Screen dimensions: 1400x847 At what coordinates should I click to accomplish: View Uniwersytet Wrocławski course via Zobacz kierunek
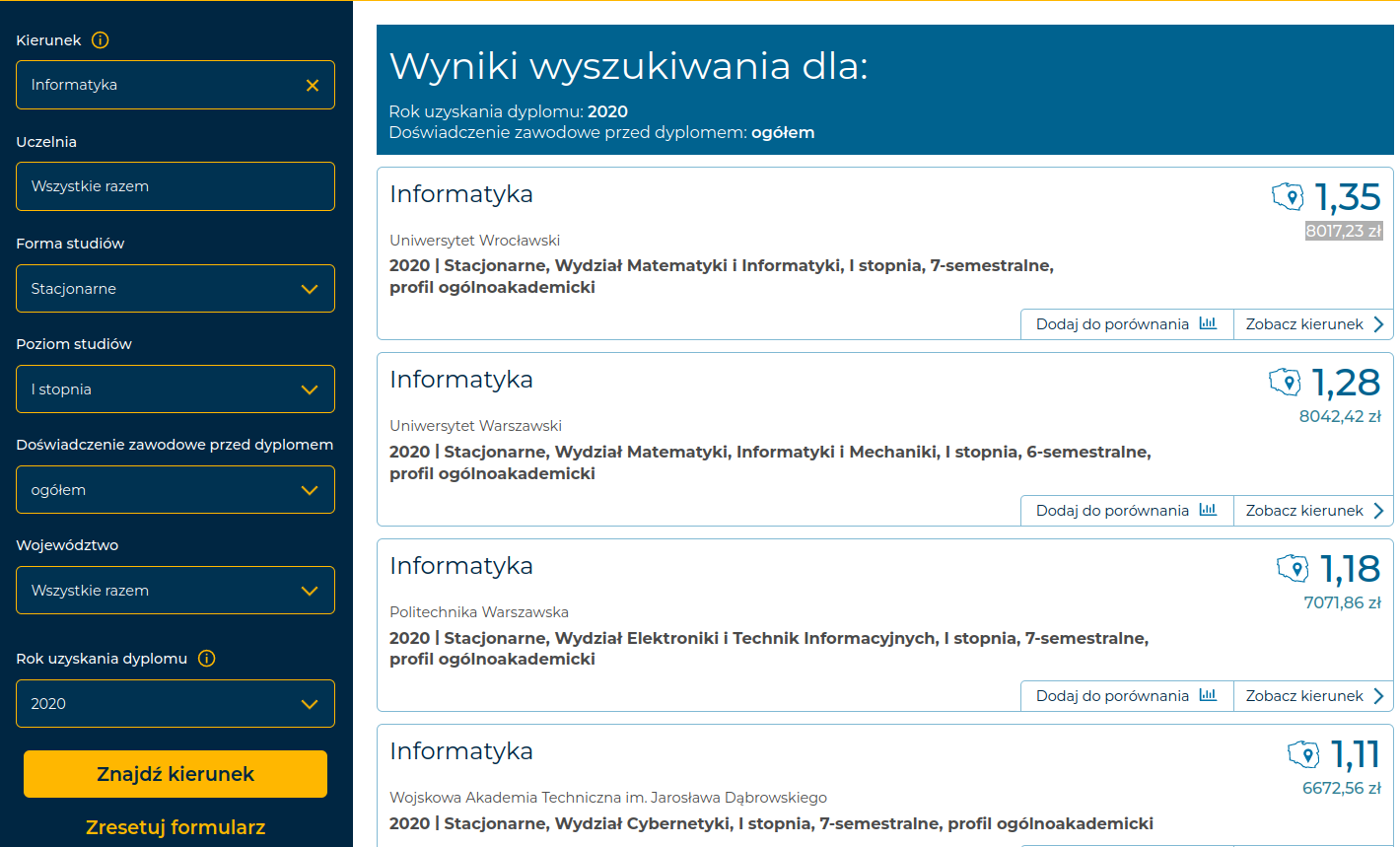(1313, 324)
